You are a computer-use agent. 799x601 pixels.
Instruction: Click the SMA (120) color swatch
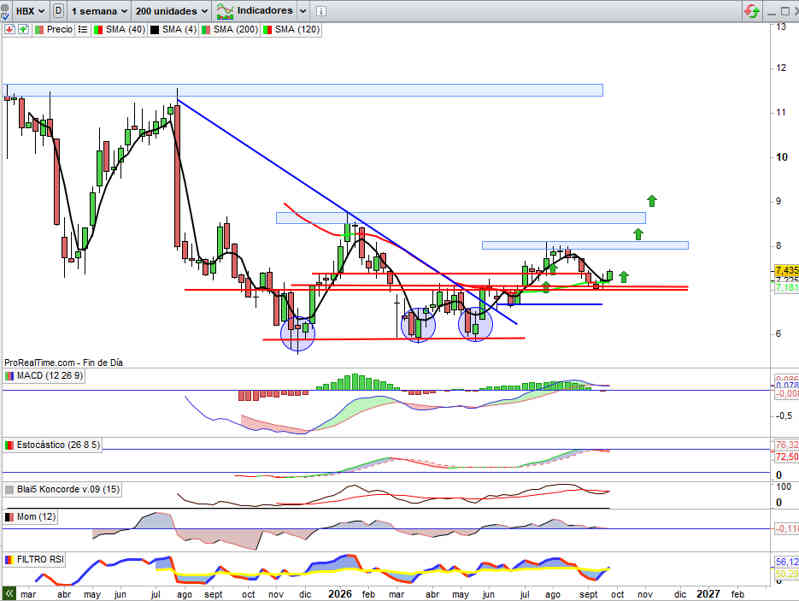(267, 30)
